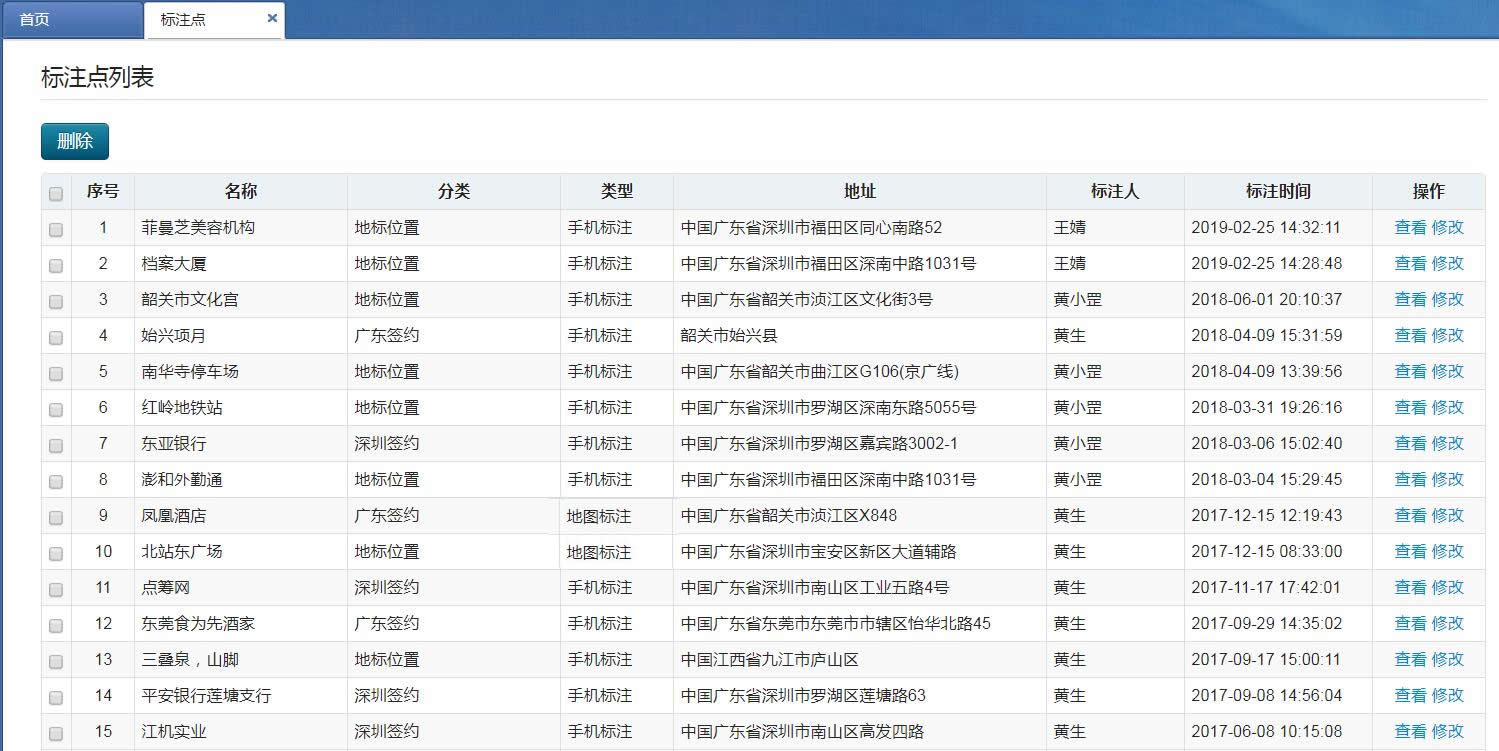Click the 名称 column header
Screen dimensions: 1499x751
(x=241, y=191)
